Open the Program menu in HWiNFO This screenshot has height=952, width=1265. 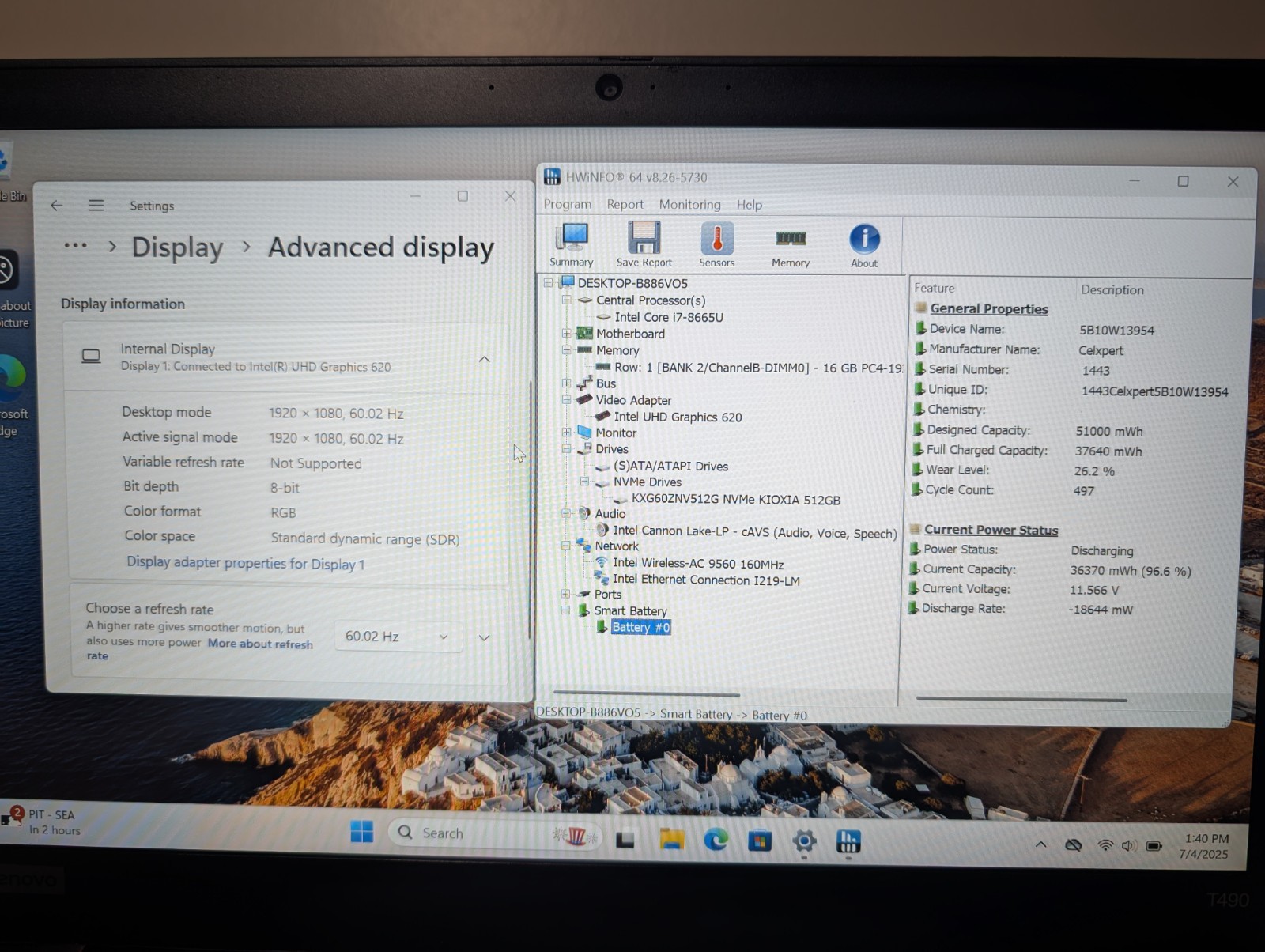point(567,204)
